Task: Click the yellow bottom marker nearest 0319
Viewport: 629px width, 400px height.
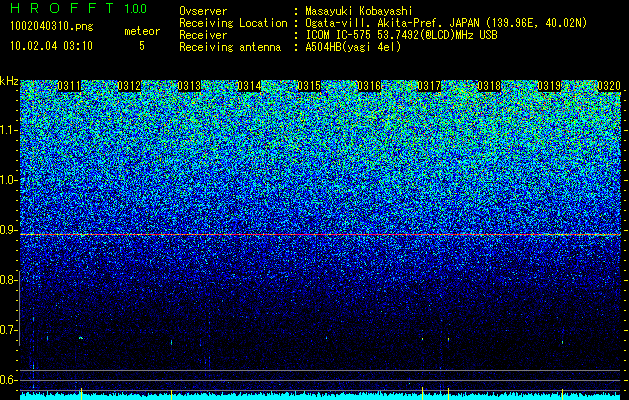Action: (562, 393)
